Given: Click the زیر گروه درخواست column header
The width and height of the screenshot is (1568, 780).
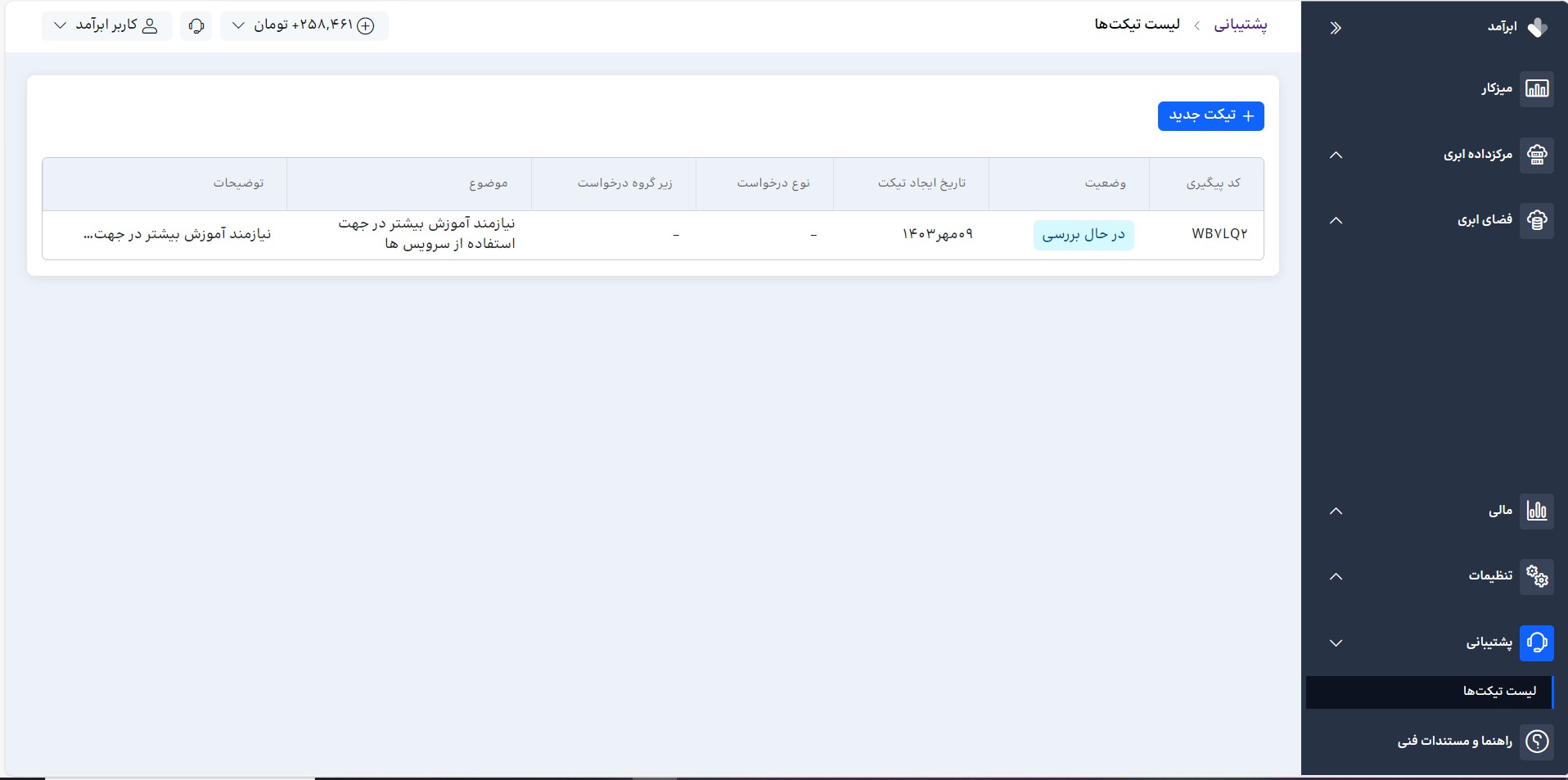Looking at the screenshot, I should click(x=624, y=183).
